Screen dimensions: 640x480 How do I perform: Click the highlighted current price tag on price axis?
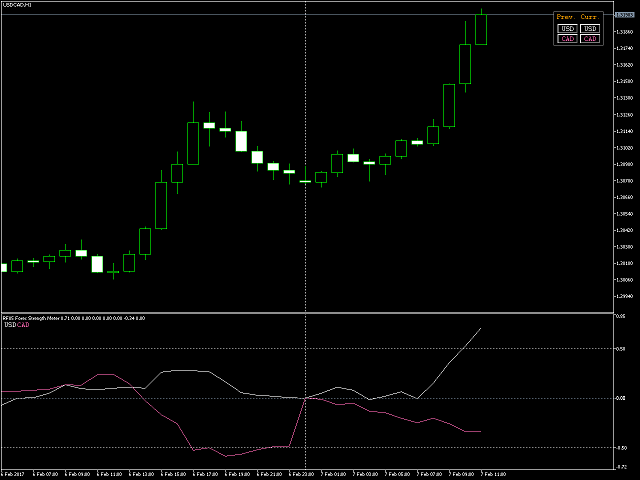tap(626, 15)
